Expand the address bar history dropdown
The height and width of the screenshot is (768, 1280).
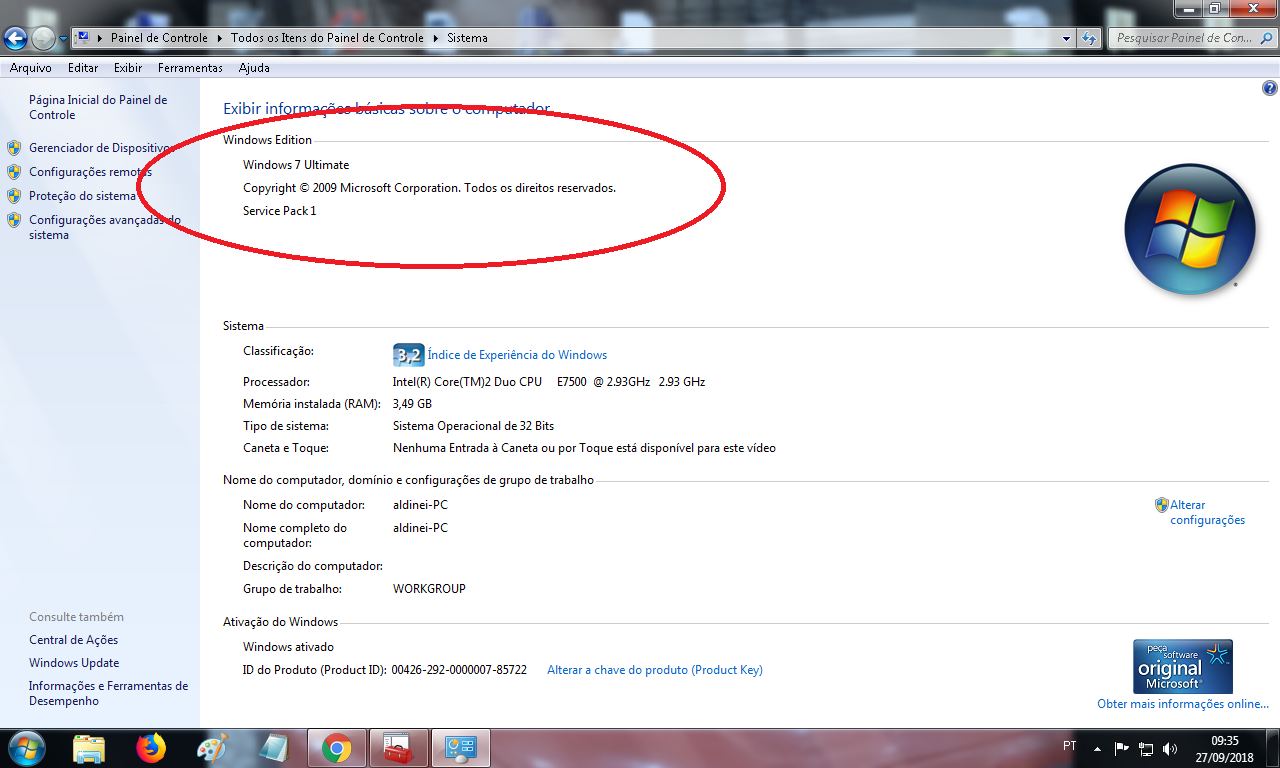pos(1067,38)
